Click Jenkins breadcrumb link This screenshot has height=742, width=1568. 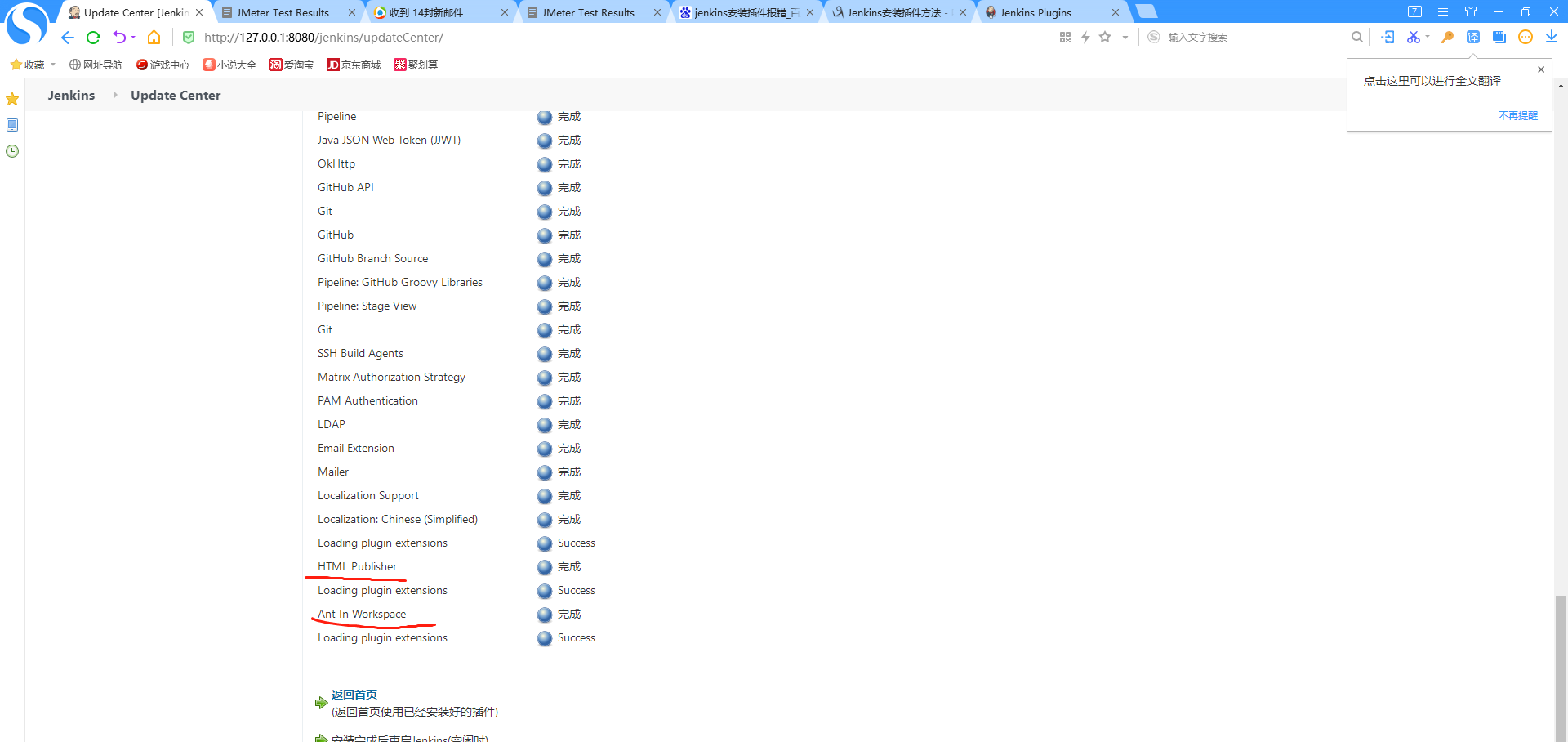[71, 95]
